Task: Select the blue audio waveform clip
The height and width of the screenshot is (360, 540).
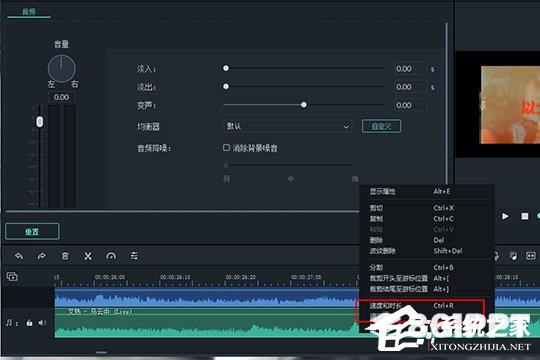Action: pyautogui.click(x=207, y=298)
